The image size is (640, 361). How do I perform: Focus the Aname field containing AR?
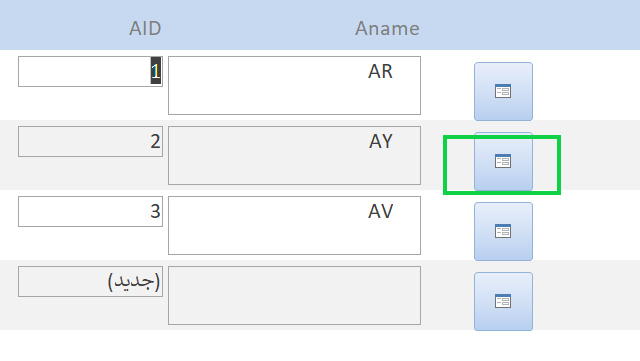(x=294, y=85)
